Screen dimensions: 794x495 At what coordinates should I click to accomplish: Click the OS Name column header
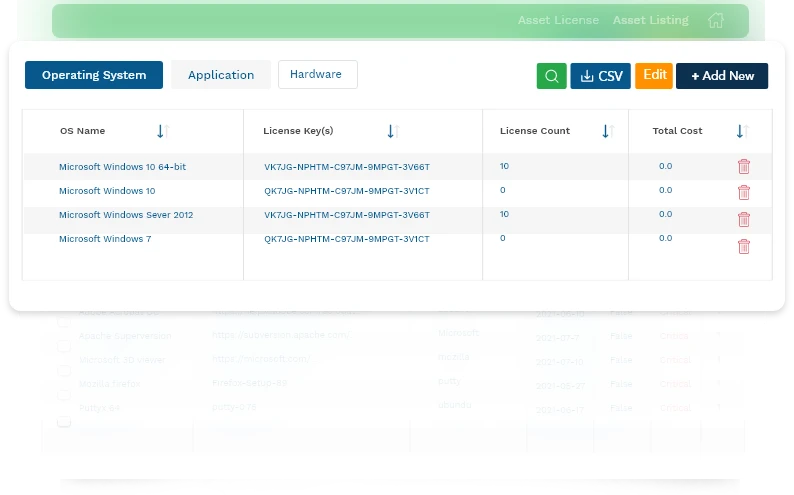tap(83, 131)
